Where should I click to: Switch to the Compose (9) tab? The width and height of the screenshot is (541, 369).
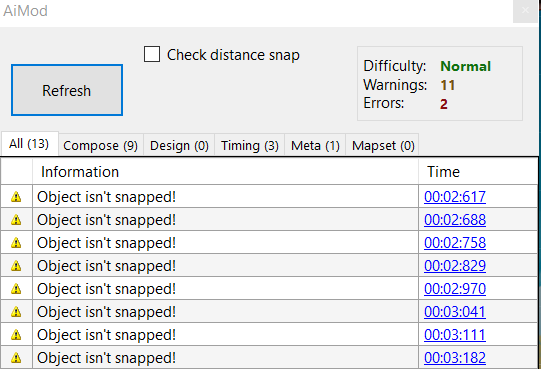tap(100, 145)
